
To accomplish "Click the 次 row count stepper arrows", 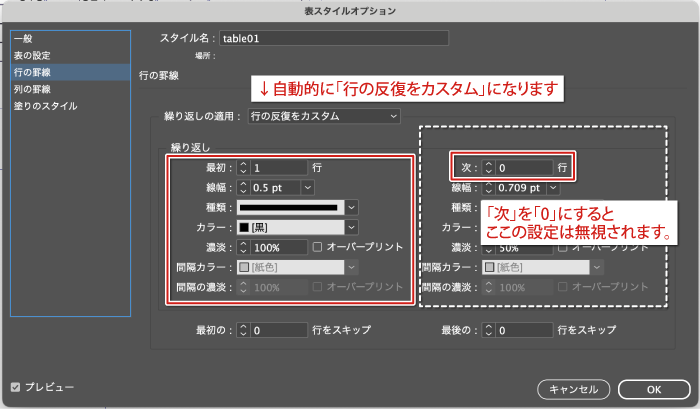I will (488, 167).
